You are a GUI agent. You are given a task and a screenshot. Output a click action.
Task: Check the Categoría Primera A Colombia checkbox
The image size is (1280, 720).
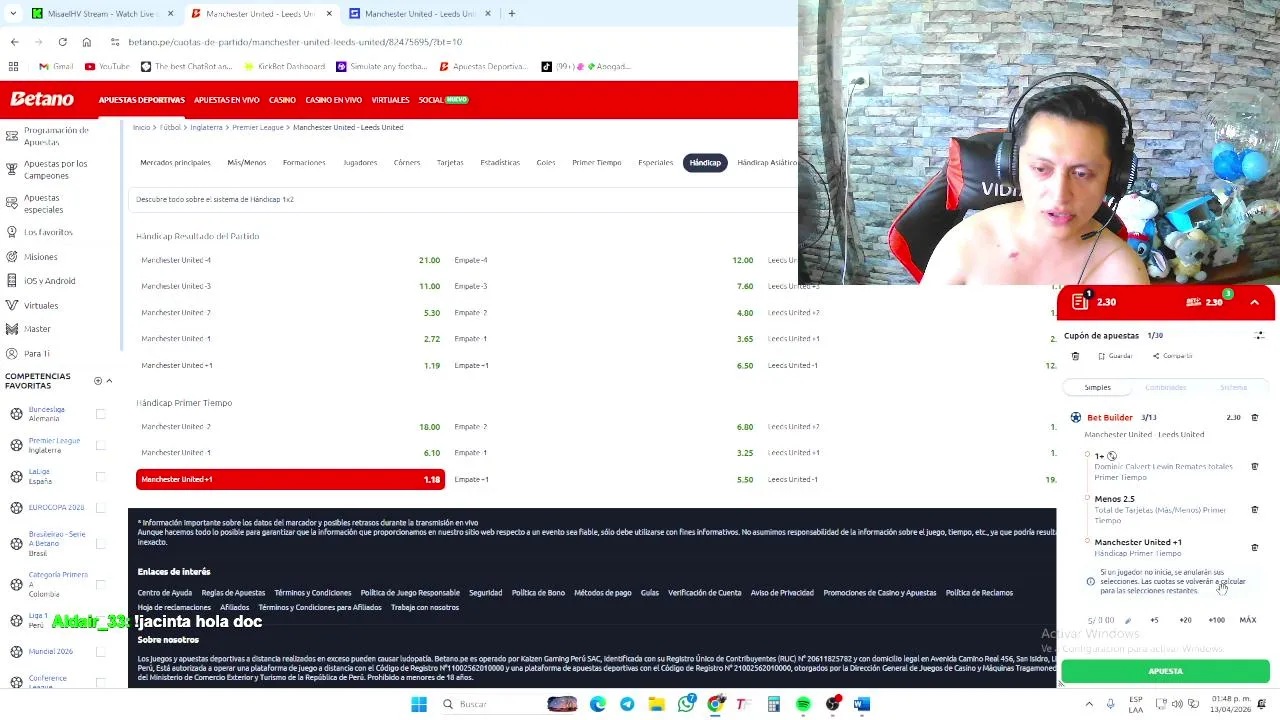click(100, 584)
